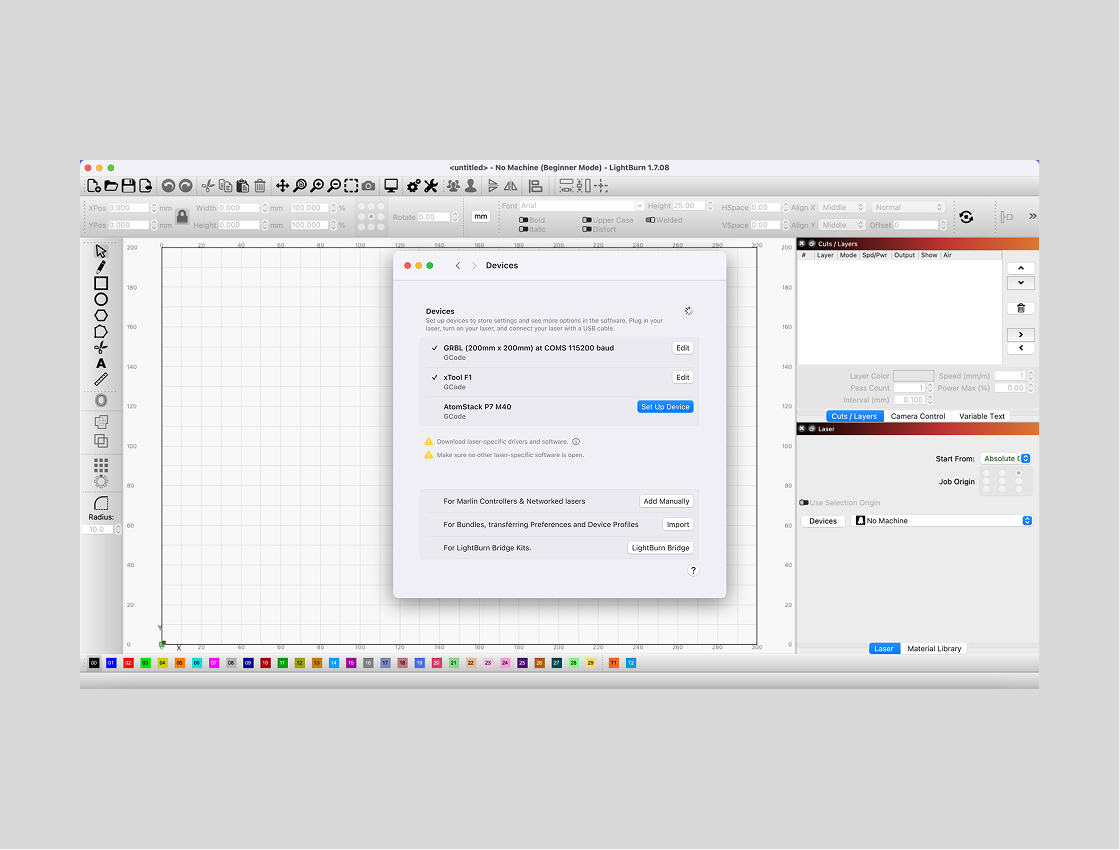Open the Normal text mode dropdown

pyautogui.click(x=908, y=208)
